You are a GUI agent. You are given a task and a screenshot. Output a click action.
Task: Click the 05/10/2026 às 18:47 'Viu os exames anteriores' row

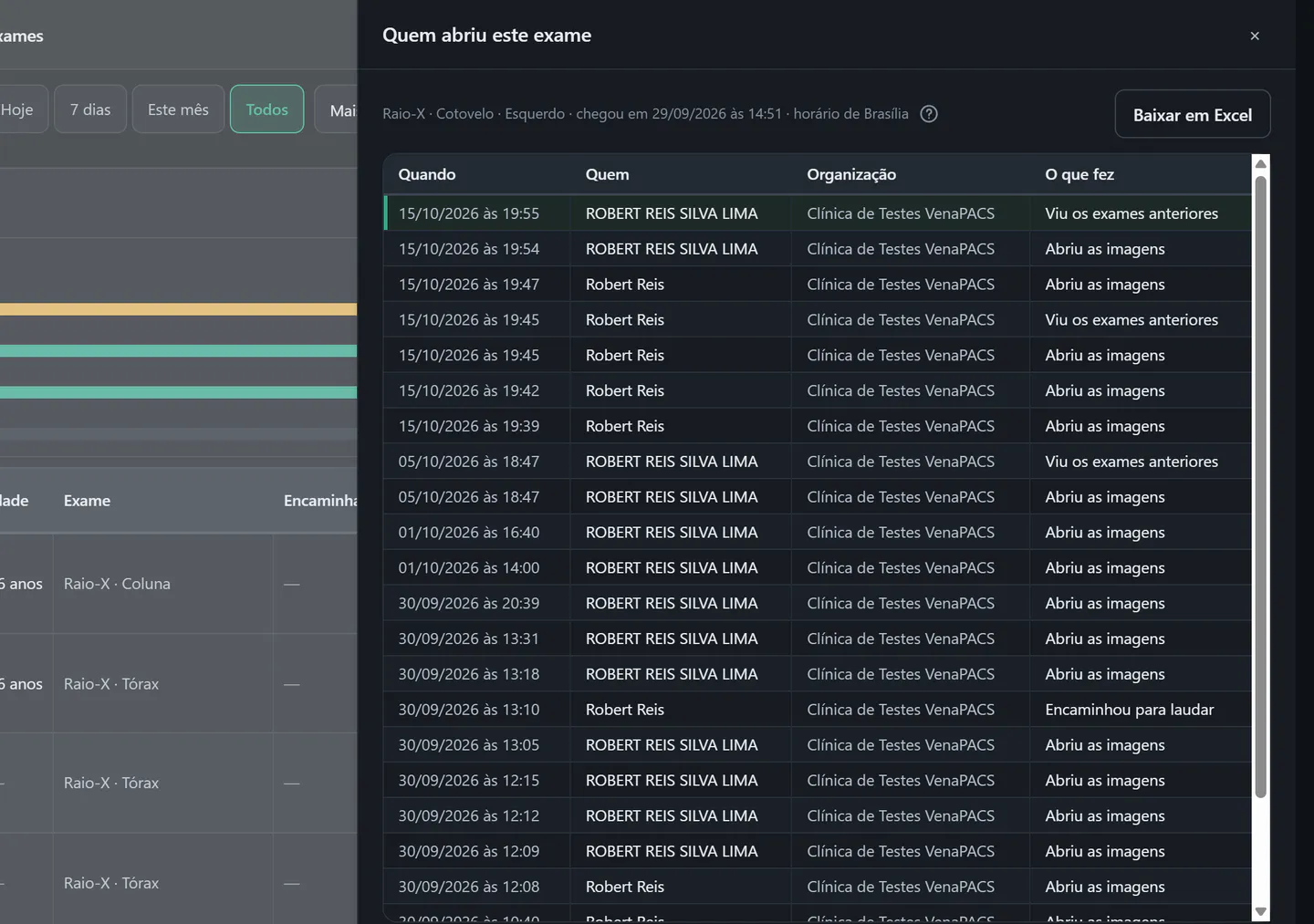pyautogui.click(x=818, y=462)
